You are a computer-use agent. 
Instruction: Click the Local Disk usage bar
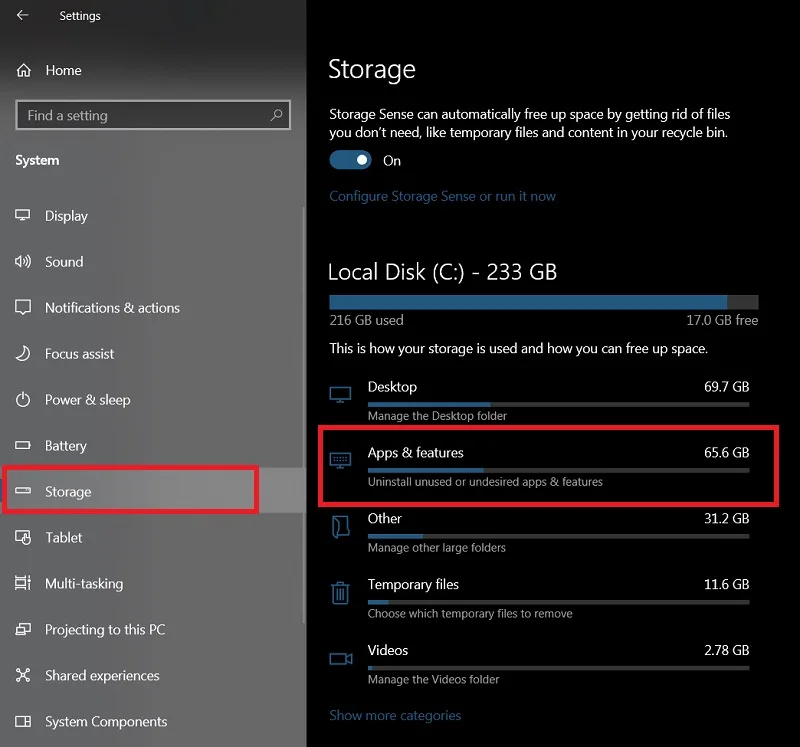coord(544,302)
